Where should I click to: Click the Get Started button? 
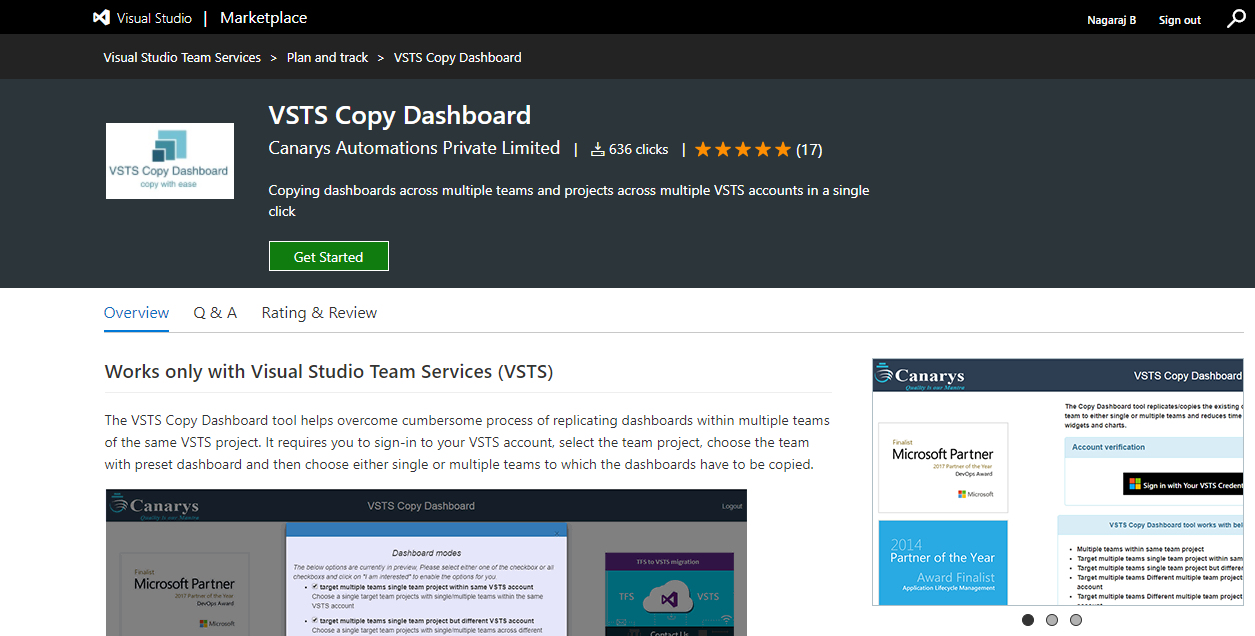328,255
